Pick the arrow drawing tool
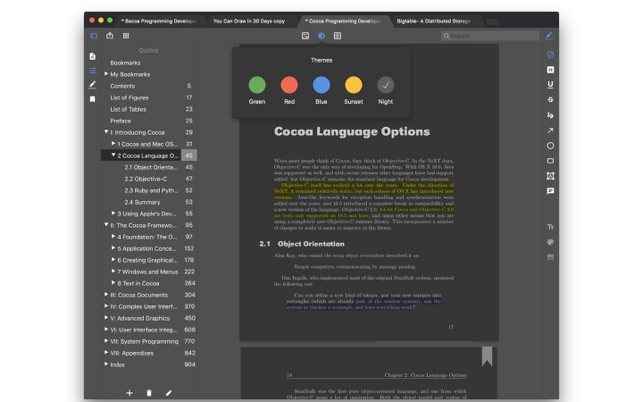 [x=550, y=130]
